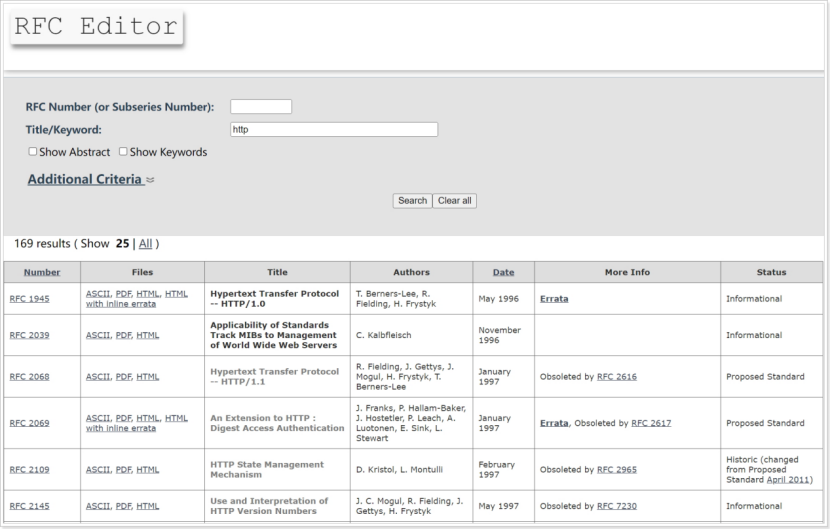Follow the Obsoleted by RFC 7230 link
830x530 pixels.
tap(617, 506)
